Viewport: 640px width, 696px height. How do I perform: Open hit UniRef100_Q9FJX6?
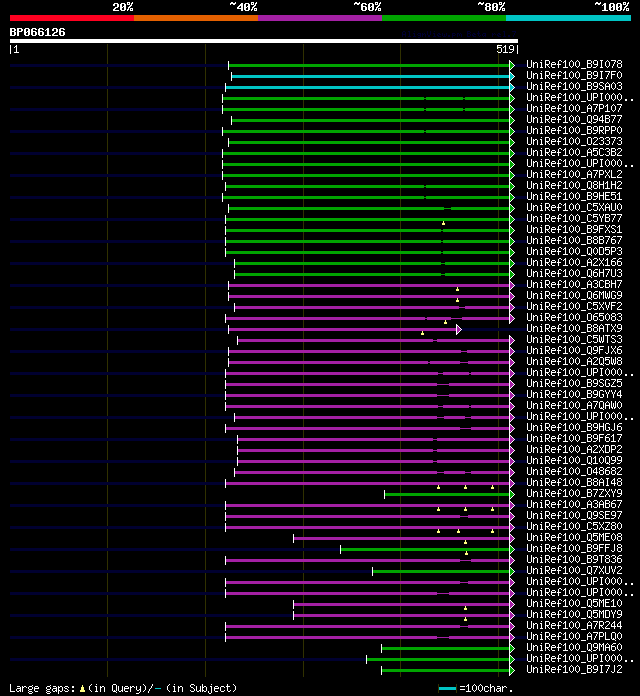(574, 350)
